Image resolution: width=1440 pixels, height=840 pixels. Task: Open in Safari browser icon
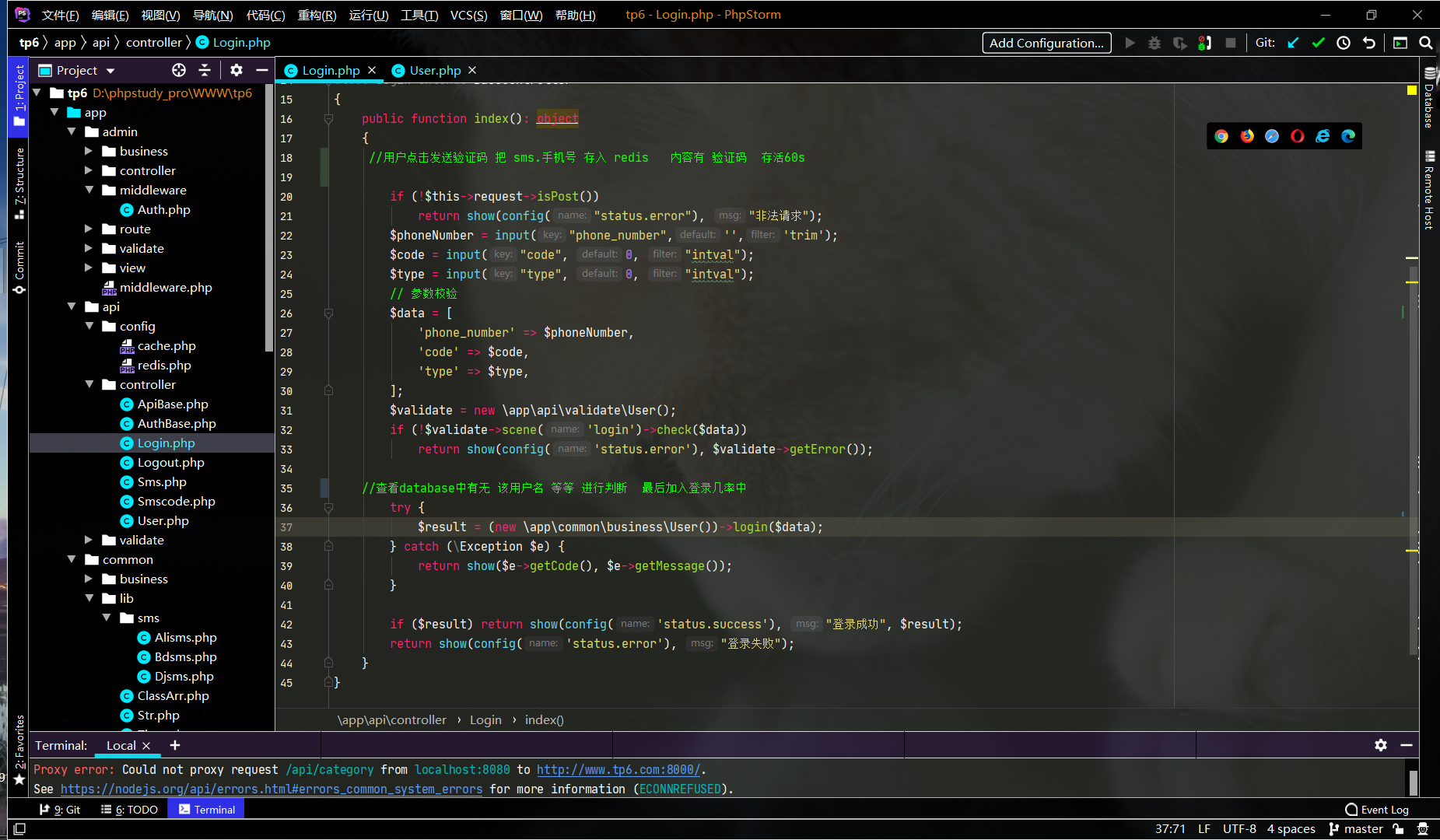1272,136
